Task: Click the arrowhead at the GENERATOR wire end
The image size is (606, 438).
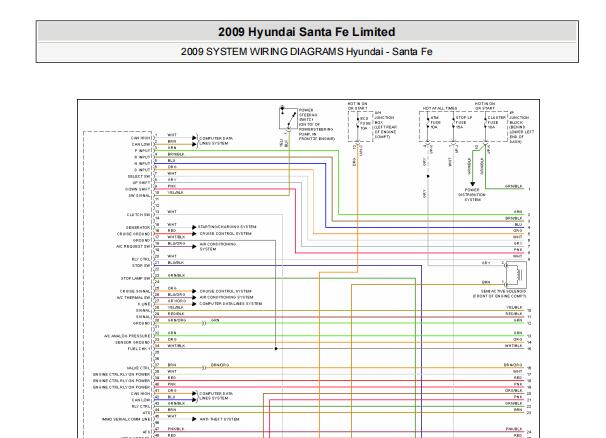Action: click(194, 227)
